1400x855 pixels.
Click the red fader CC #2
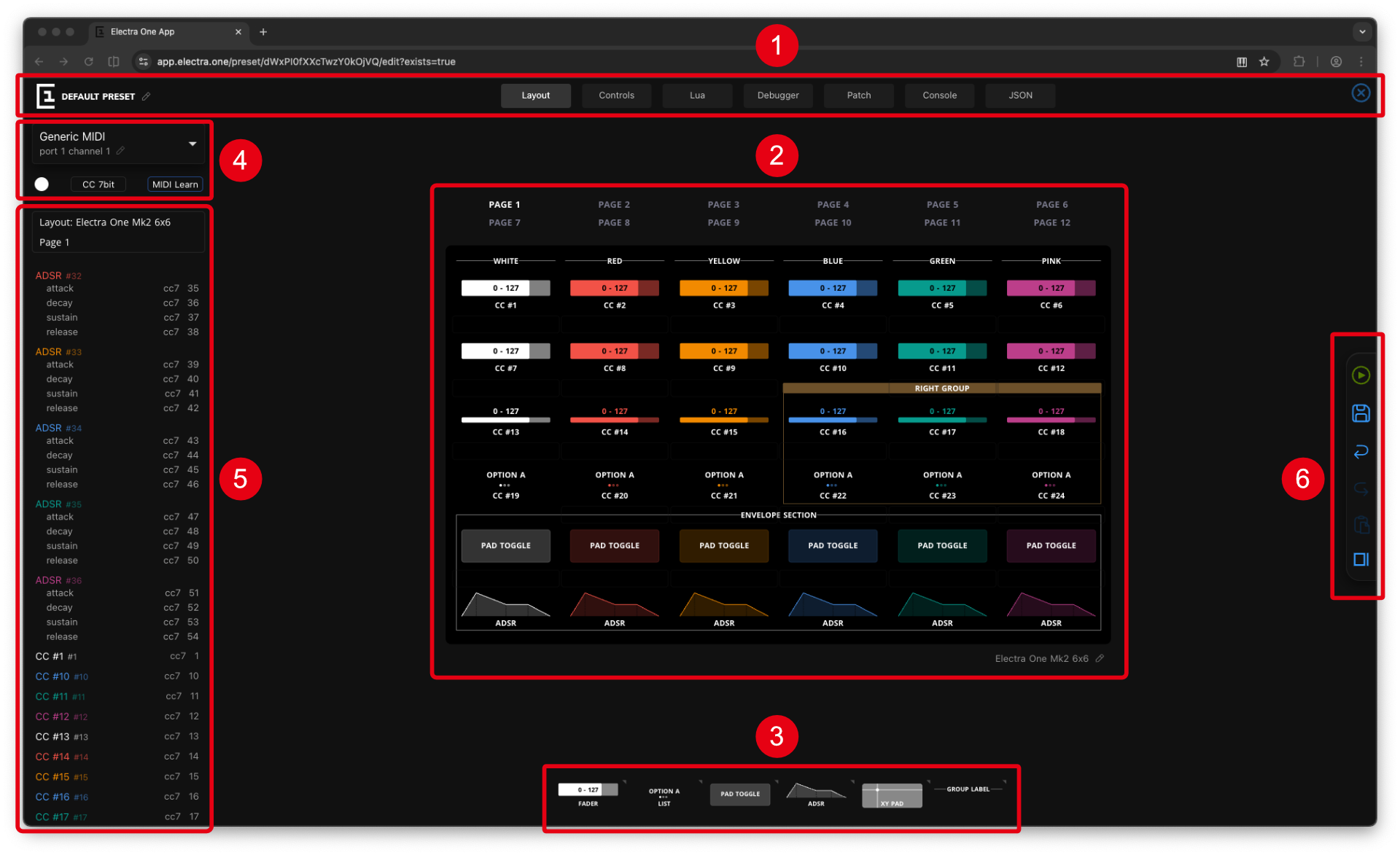[615, 289]
